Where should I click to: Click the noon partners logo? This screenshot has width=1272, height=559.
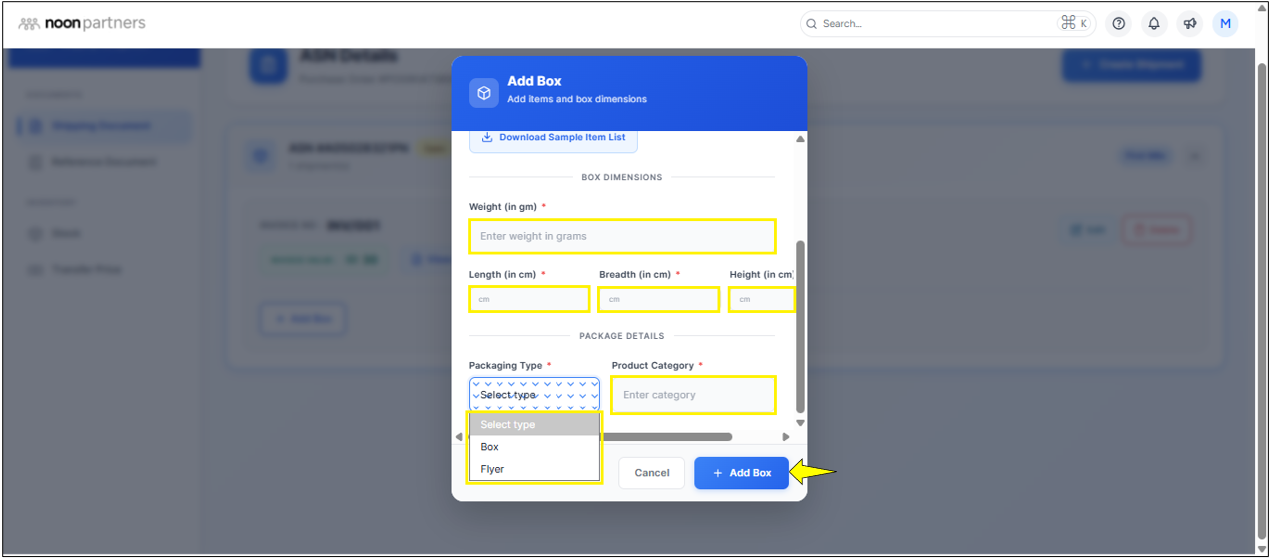[82, 23]
